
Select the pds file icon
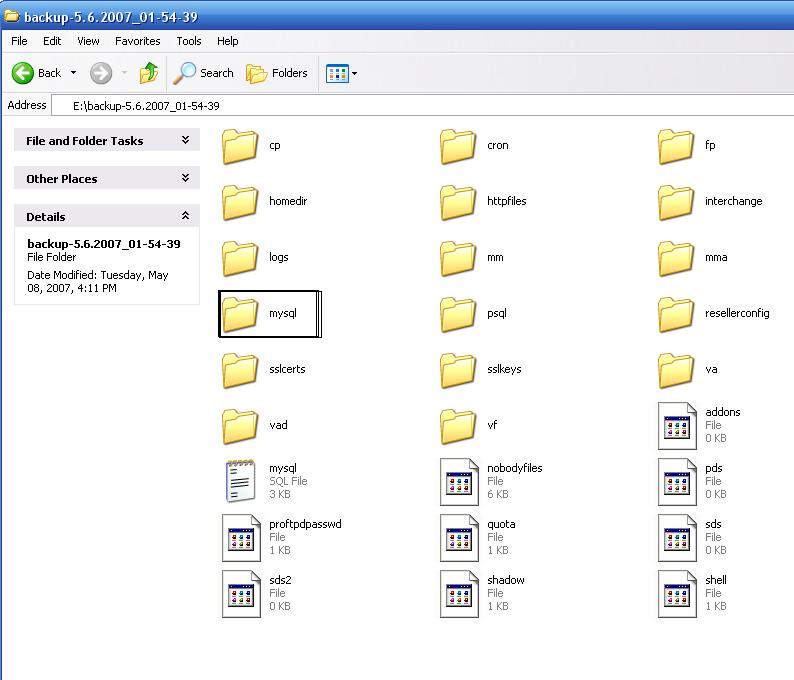click(x=677, y=482)
